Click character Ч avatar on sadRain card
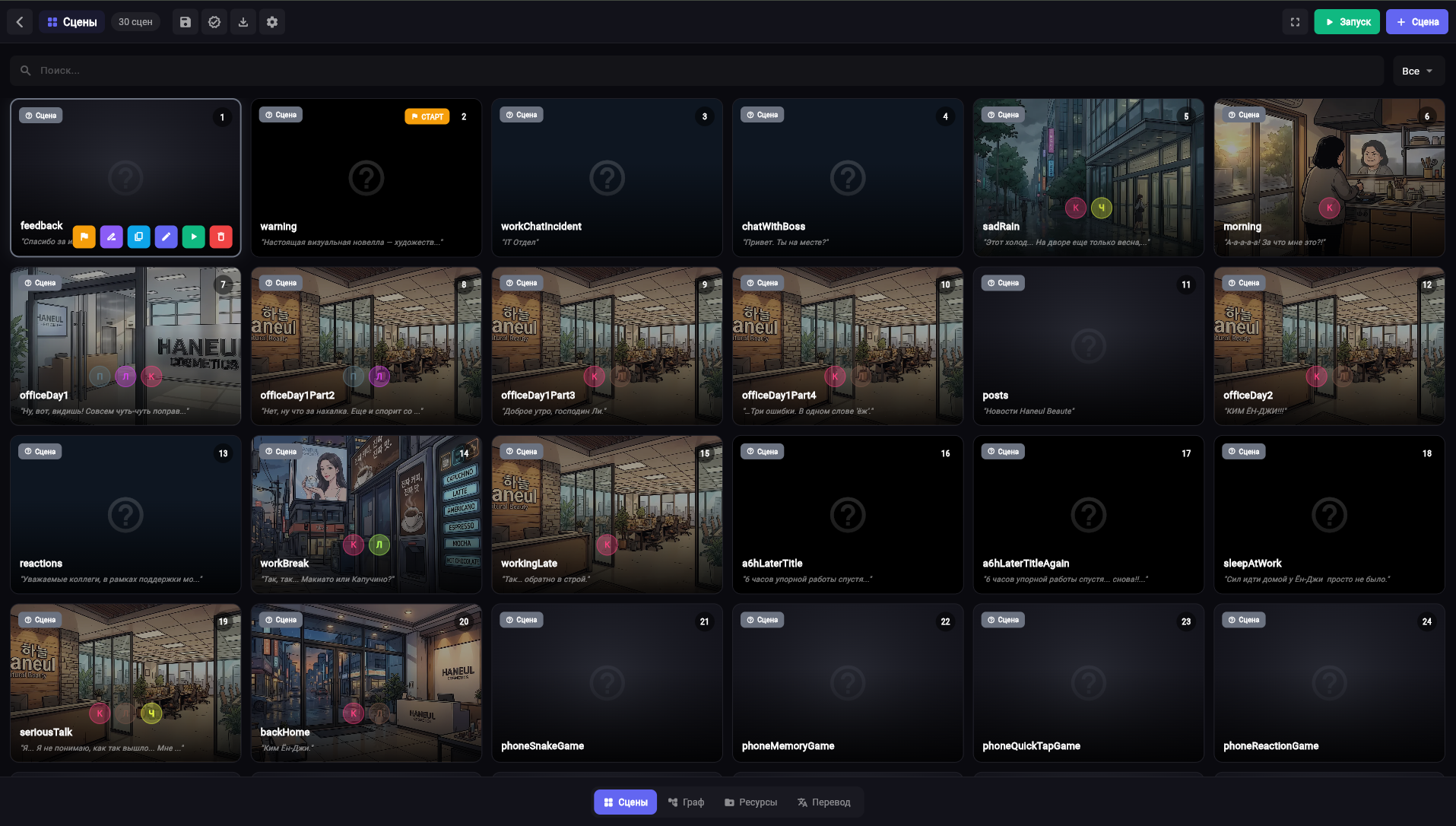 coord(1102,208)
